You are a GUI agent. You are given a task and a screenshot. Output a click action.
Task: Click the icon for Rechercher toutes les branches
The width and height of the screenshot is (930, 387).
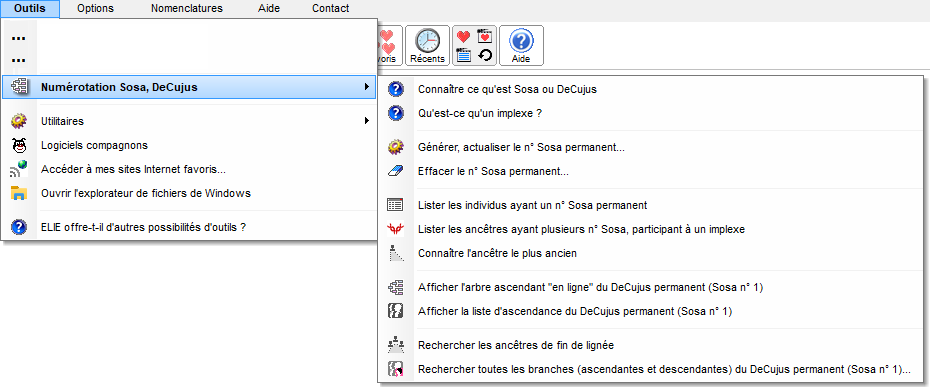pyautogui.click(x=396, y=369)
